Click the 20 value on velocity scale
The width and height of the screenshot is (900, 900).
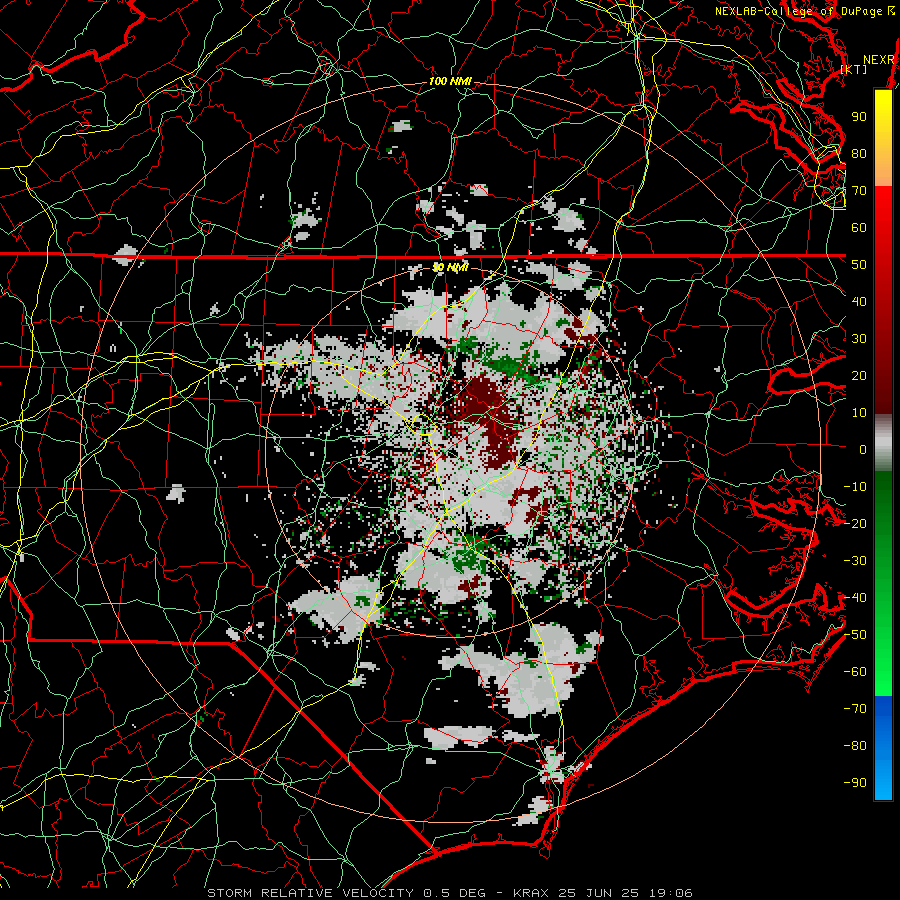click(859, 376)
